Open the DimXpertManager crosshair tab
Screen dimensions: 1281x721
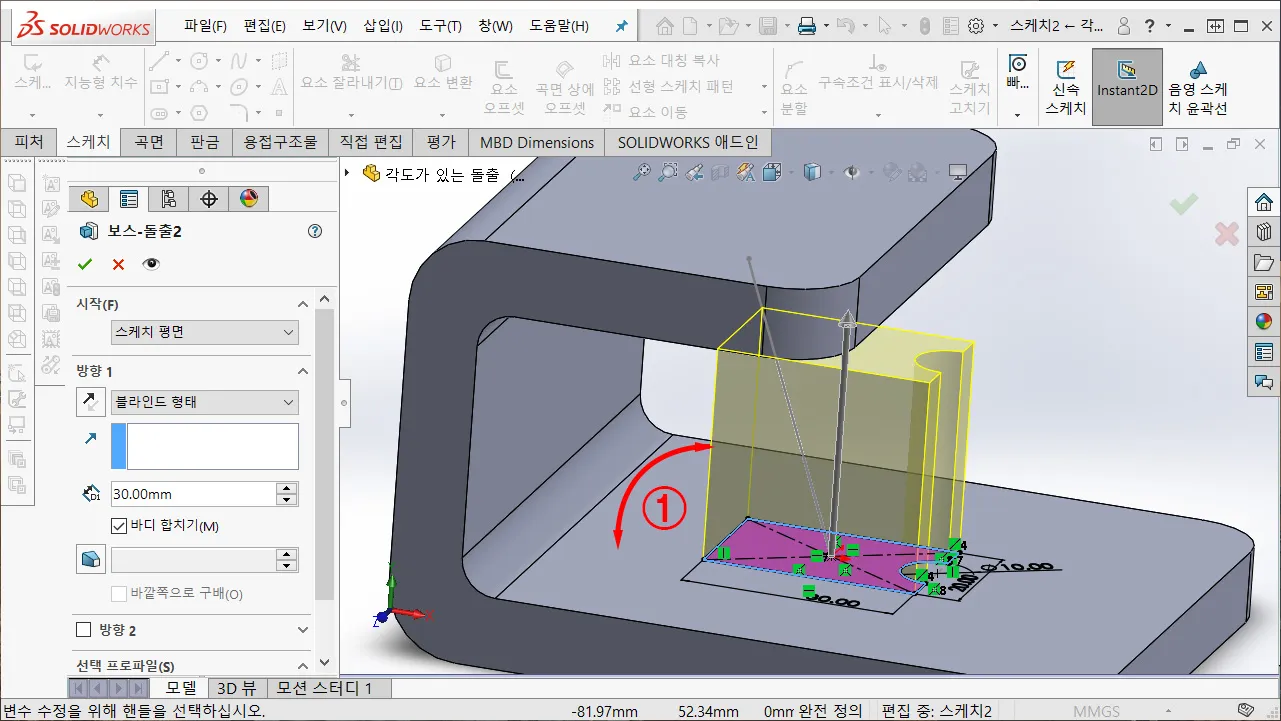209,198
